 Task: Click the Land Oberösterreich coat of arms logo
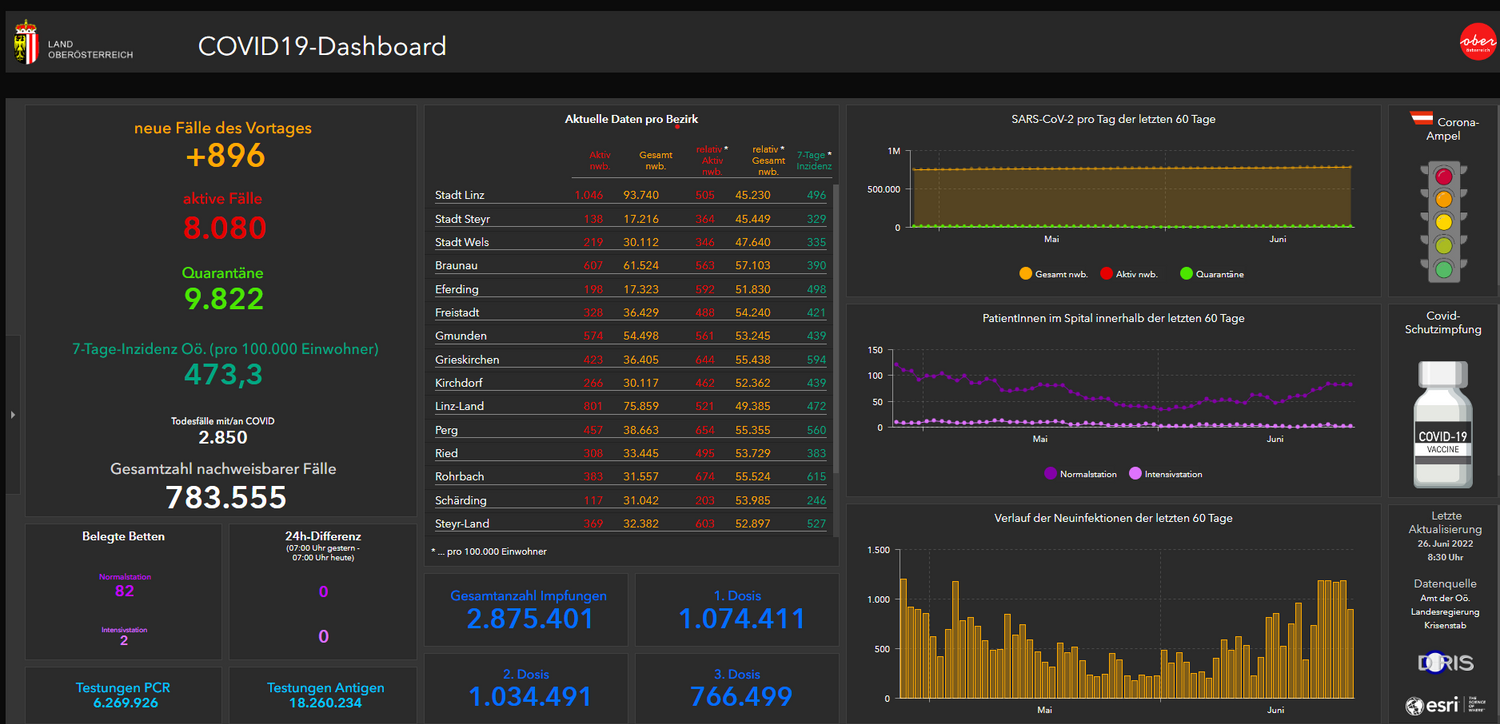24,42
